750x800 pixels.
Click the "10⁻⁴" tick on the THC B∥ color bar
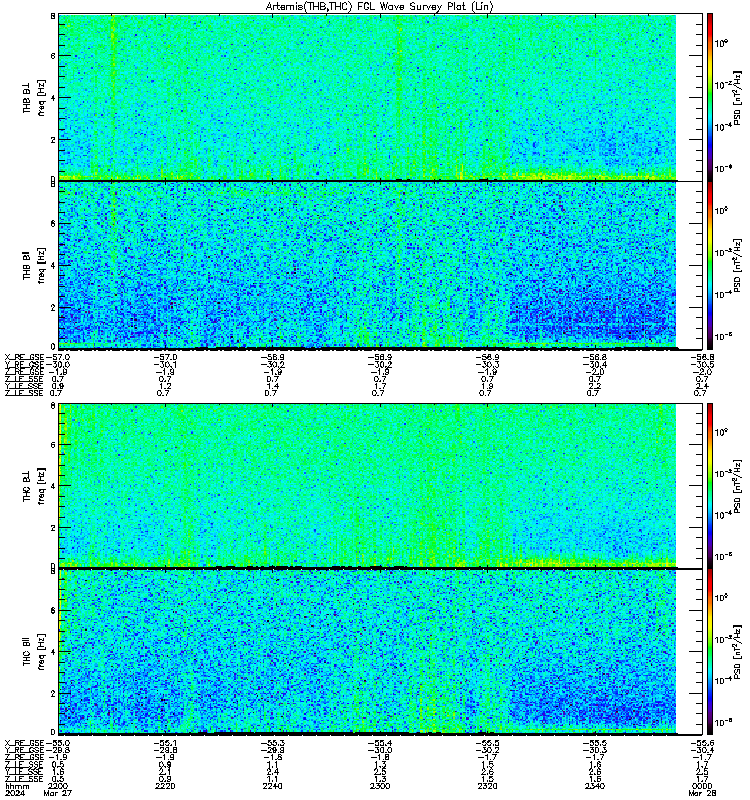click(x=723, y=680)
